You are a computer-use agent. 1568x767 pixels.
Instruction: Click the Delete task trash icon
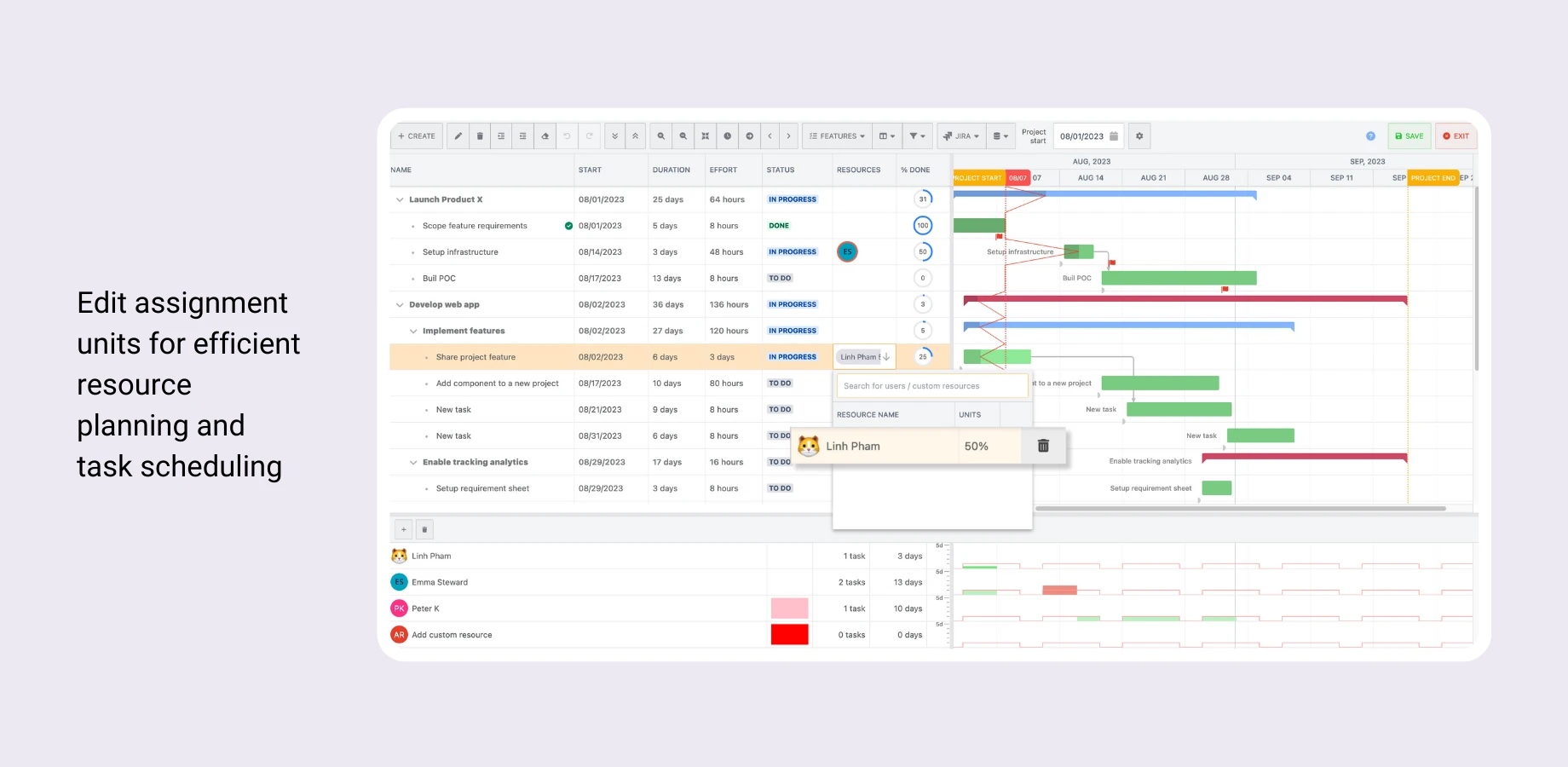pos(480,136)
